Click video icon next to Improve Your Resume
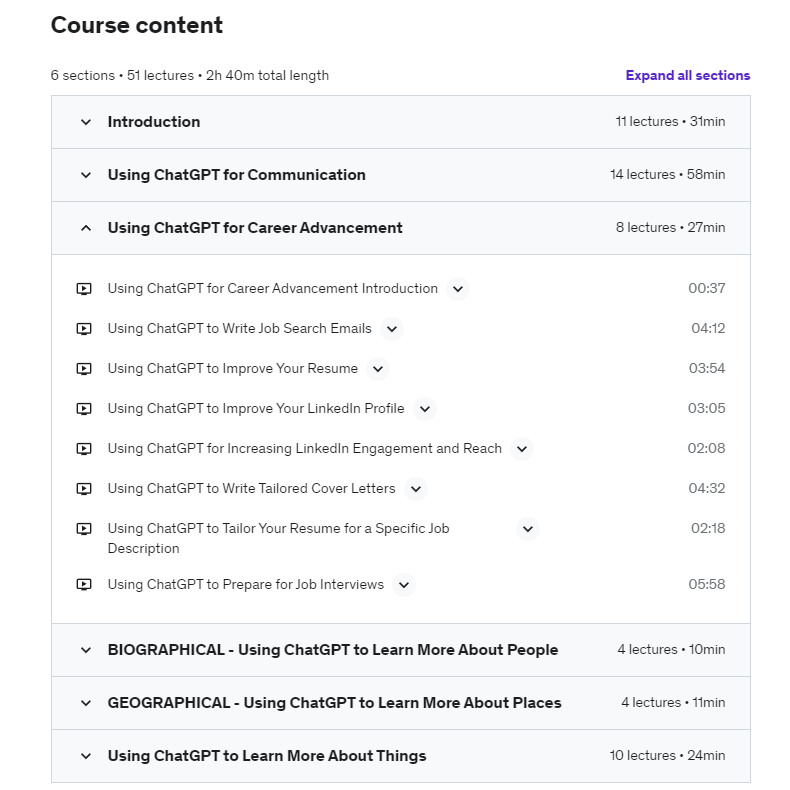790x790 pixels. pos(84,369)
